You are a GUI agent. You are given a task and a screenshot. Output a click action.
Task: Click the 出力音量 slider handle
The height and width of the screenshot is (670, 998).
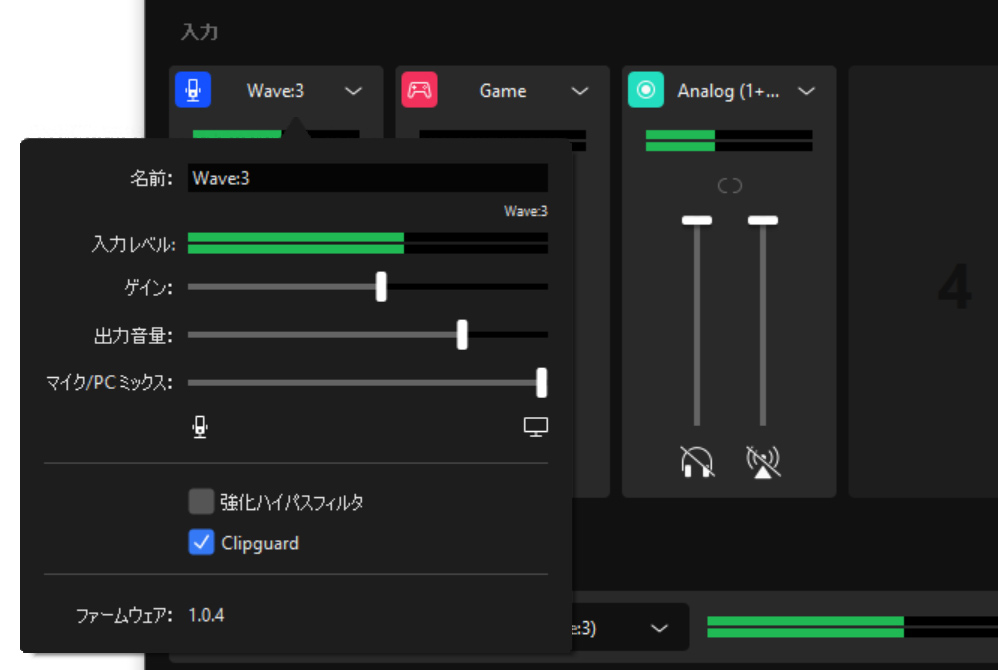pyautogui.click(x=462, y=335)
